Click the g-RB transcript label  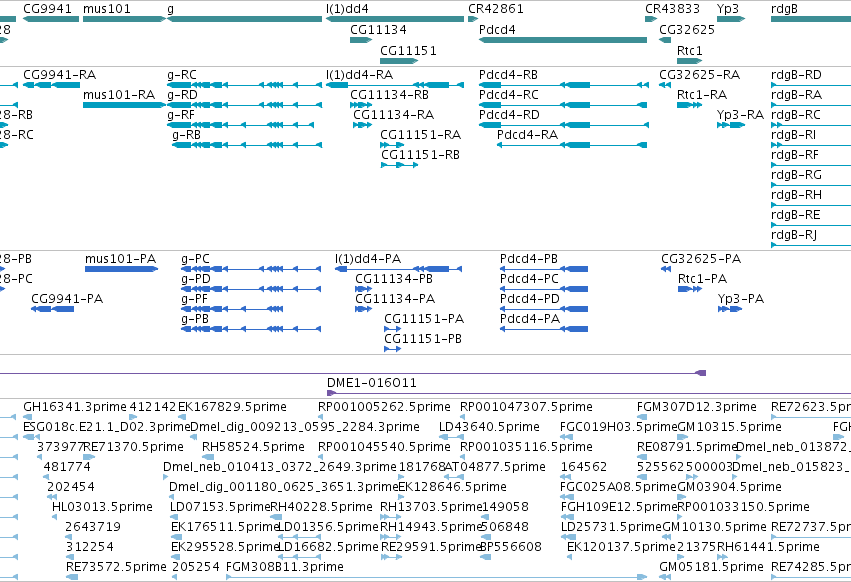click(187, 135)
